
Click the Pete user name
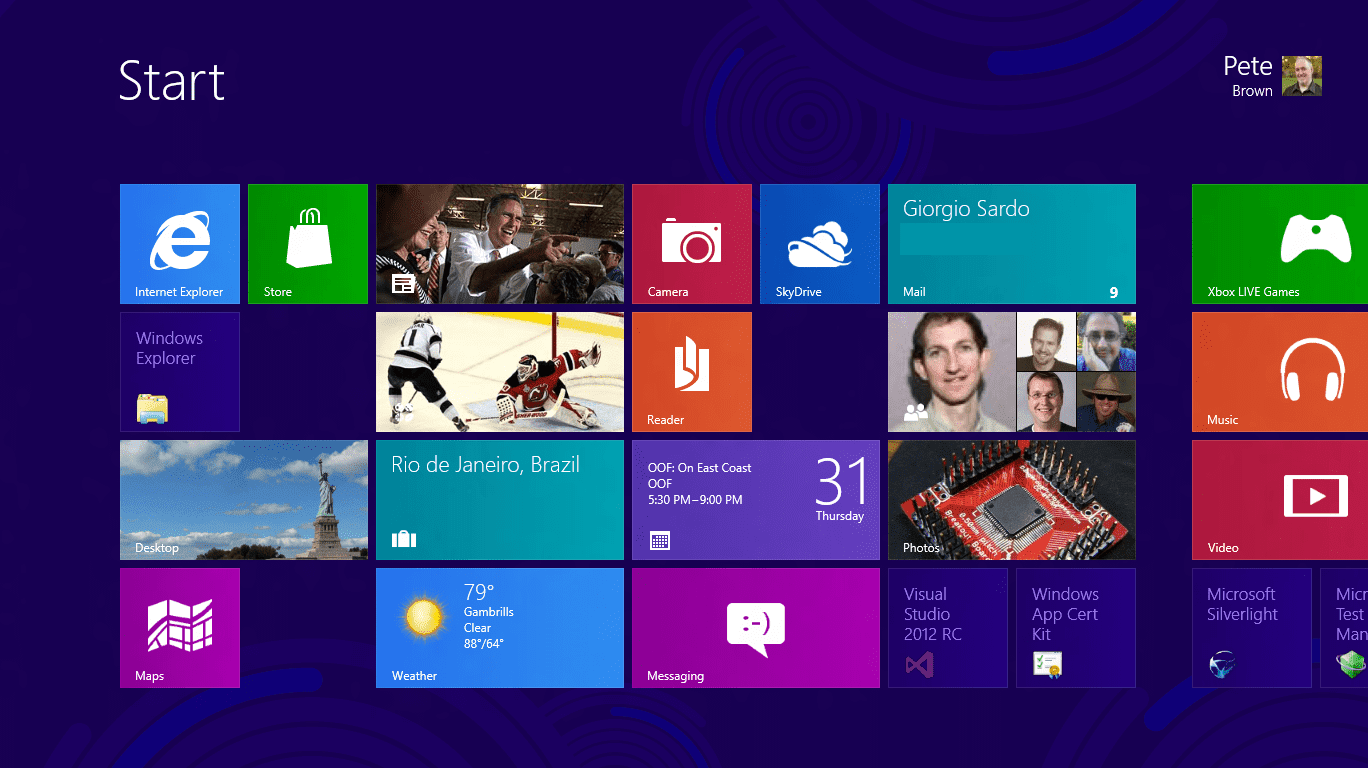tap(1248, 66)
